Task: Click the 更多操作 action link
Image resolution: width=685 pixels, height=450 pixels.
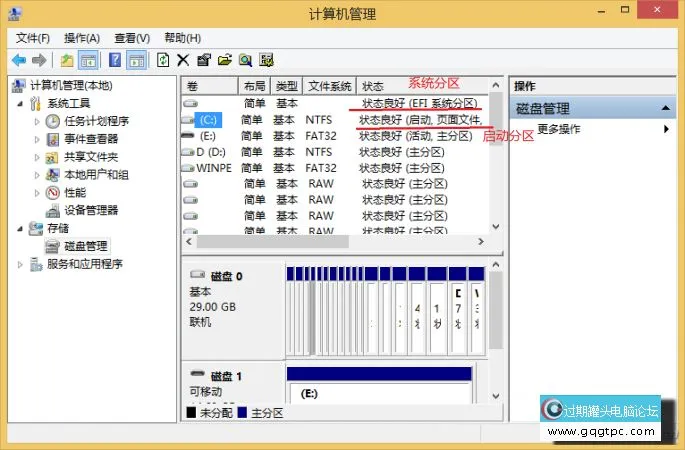Action: [x=558, y=129]
